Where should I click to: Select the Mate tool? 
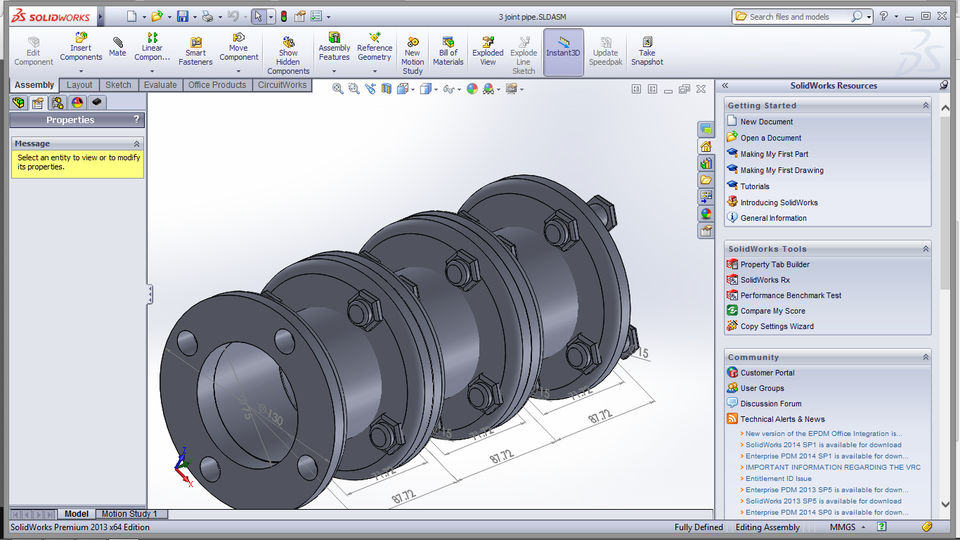(117, 47)
